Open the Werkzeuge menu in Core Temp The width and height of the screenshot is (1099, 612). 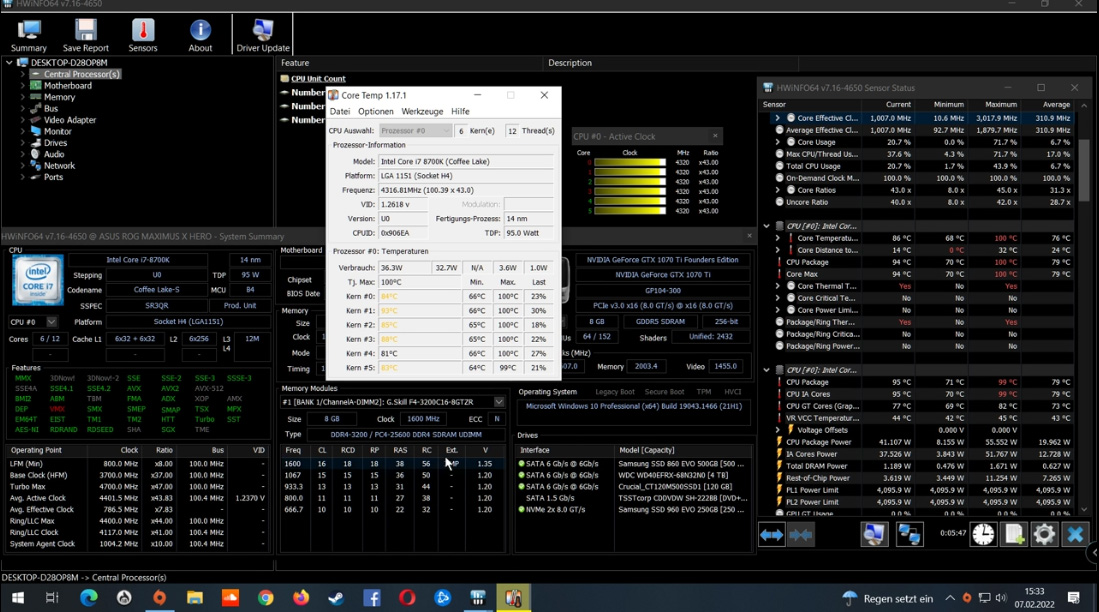[x=422, y=111]
